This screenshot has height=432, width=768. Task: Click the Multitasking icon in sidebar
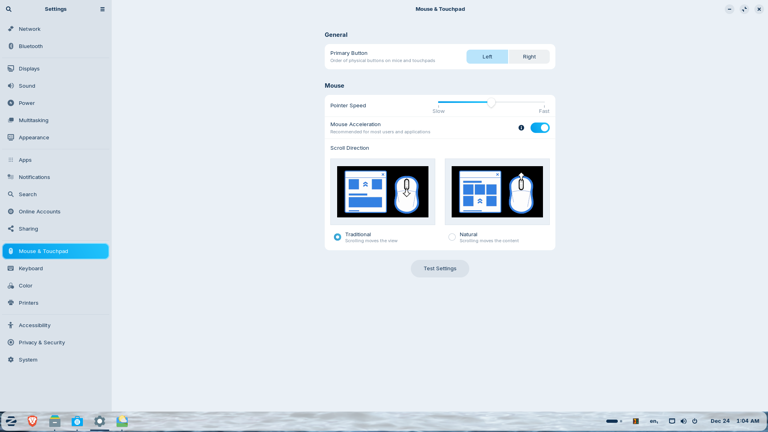coord(11,120)
